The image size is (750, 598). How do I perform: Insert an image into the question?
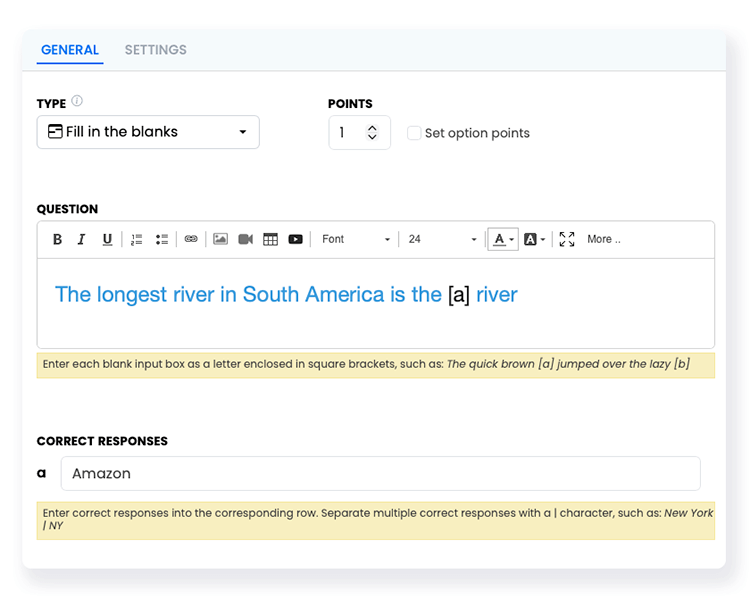coord(221,239)
